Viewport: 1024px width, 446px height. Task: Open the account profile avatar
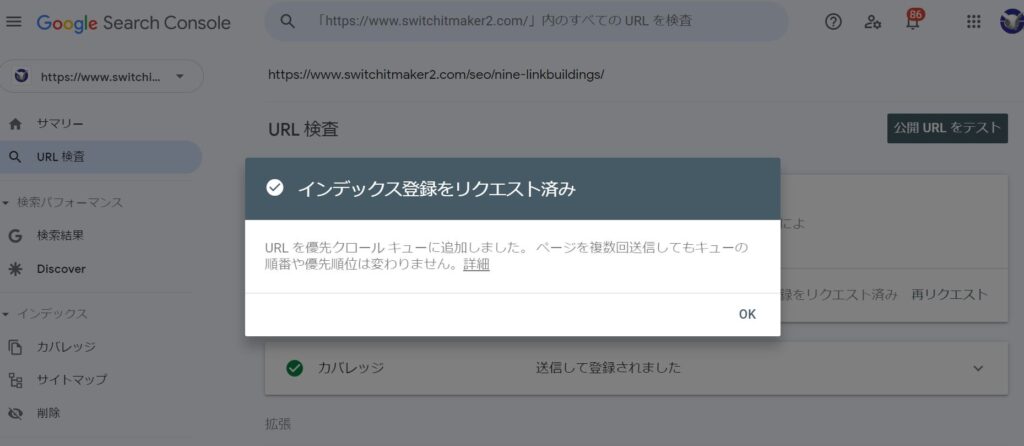1012,22
